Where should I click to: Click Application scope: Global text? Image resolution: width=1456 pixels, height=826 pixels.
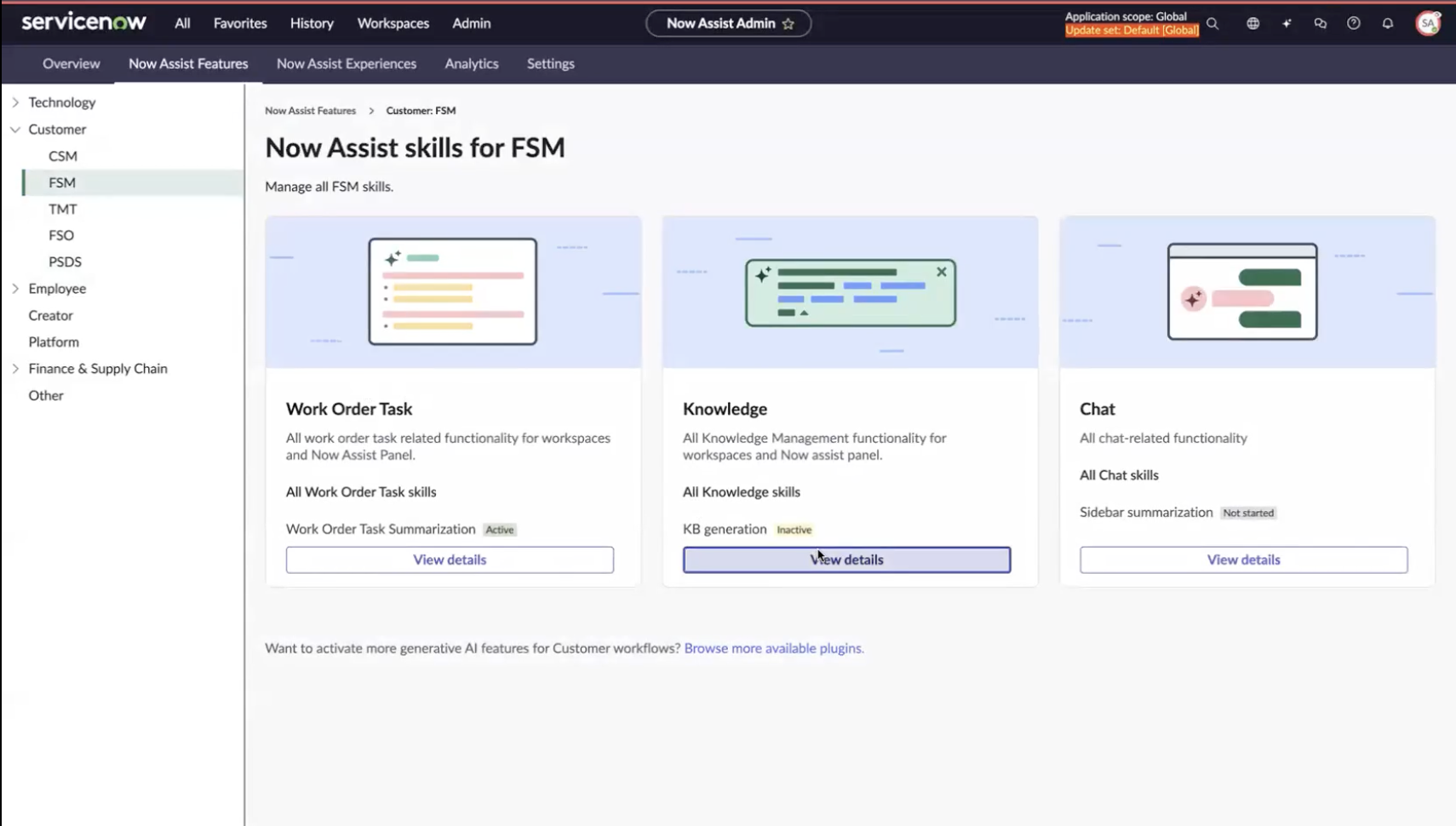(1126, 16)
